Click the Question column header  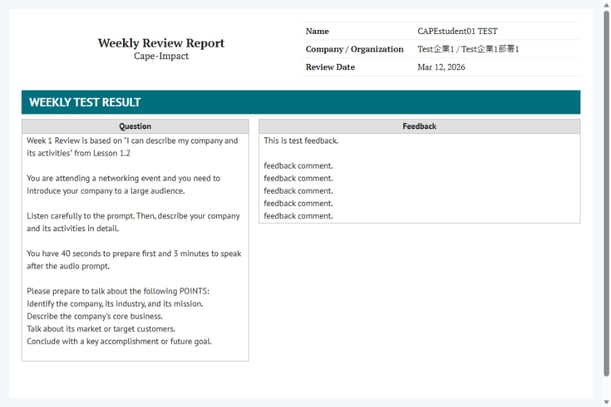coord(135,127)
